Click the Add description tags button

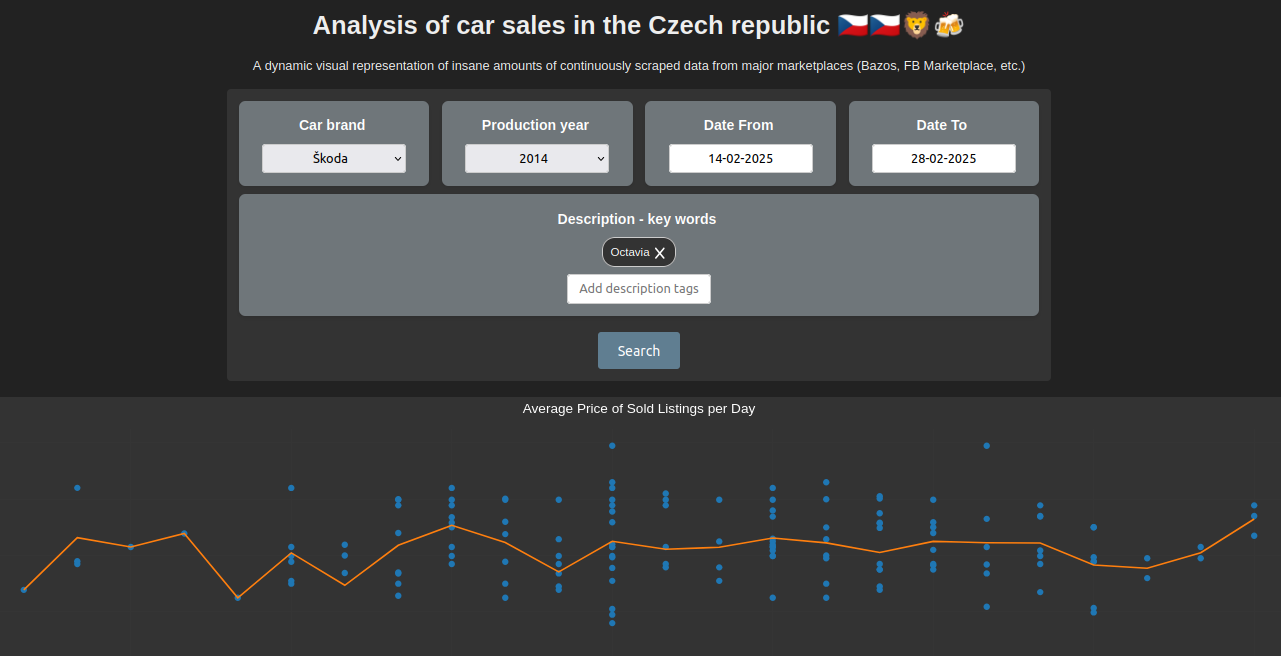638,288
